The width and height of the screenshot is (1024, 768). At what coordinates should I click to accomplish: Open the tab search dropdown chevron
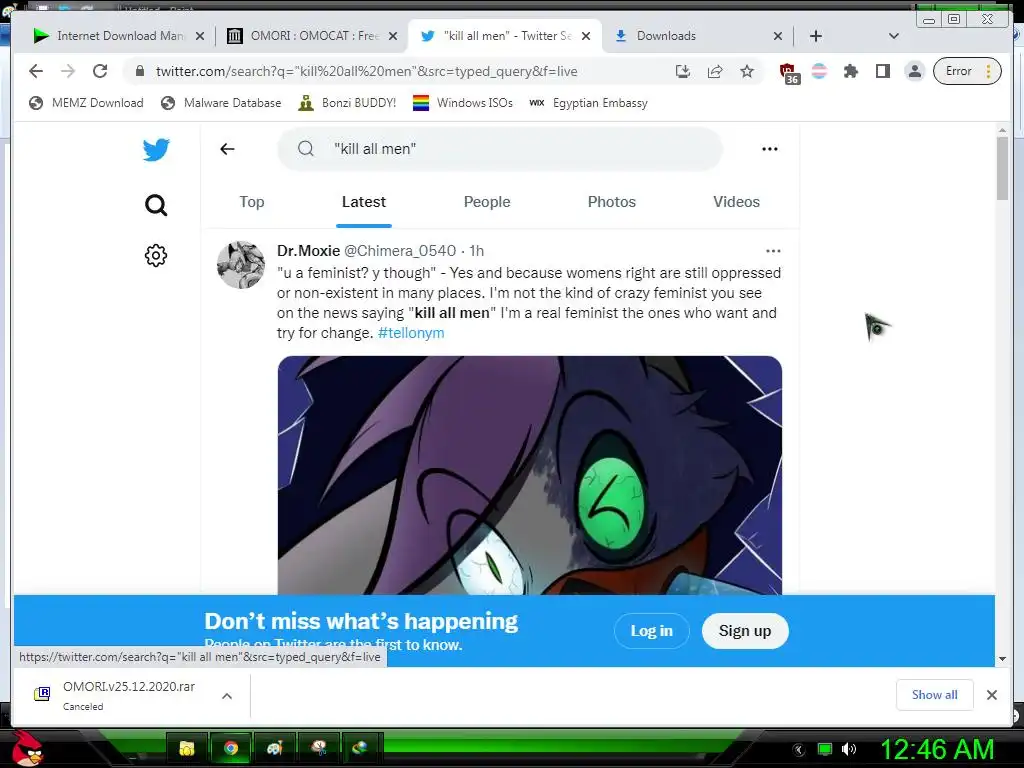click(894, 36)
